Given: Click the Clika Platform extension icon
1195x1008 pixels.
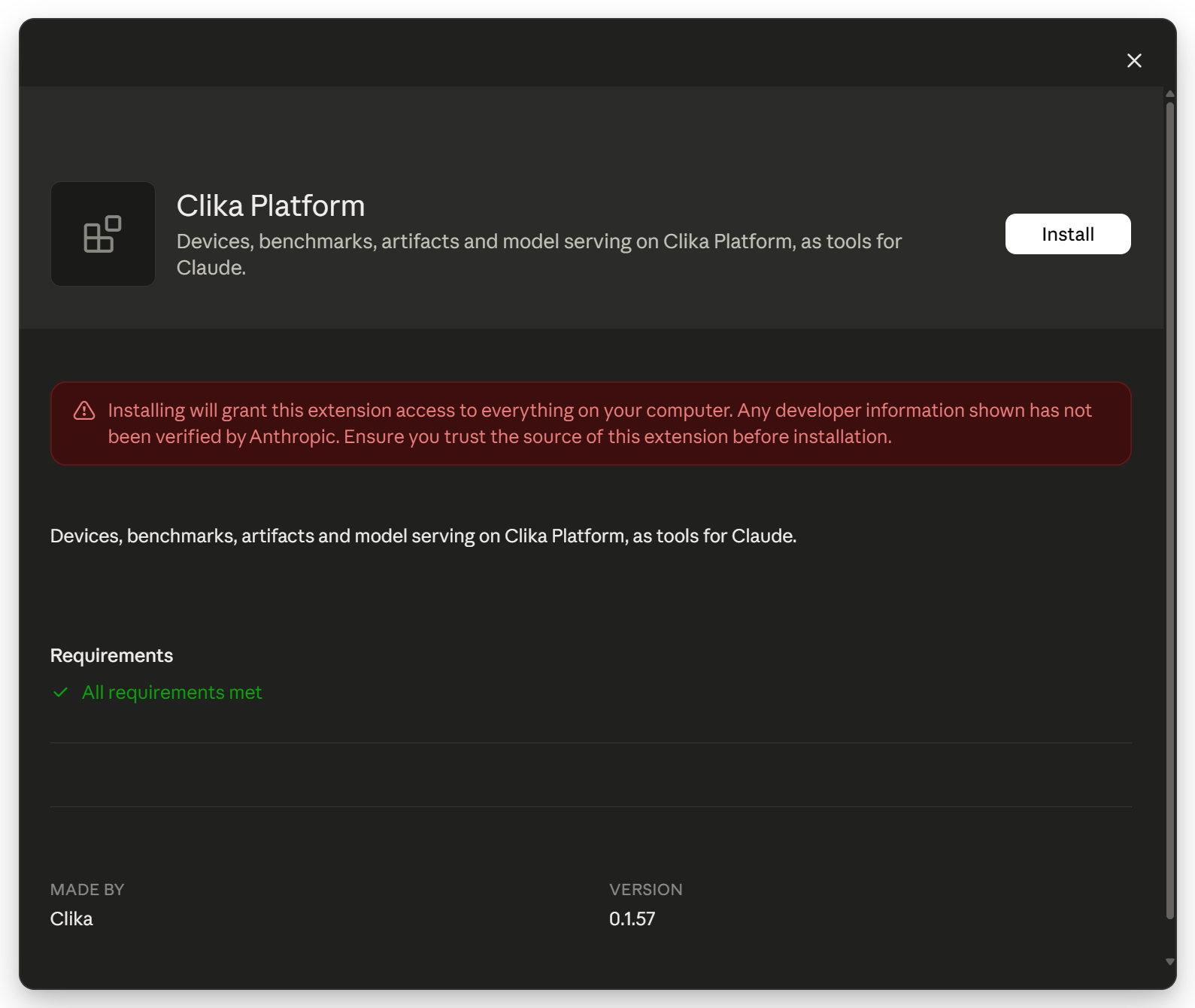Looking at the screenshot, I should 103,234.
